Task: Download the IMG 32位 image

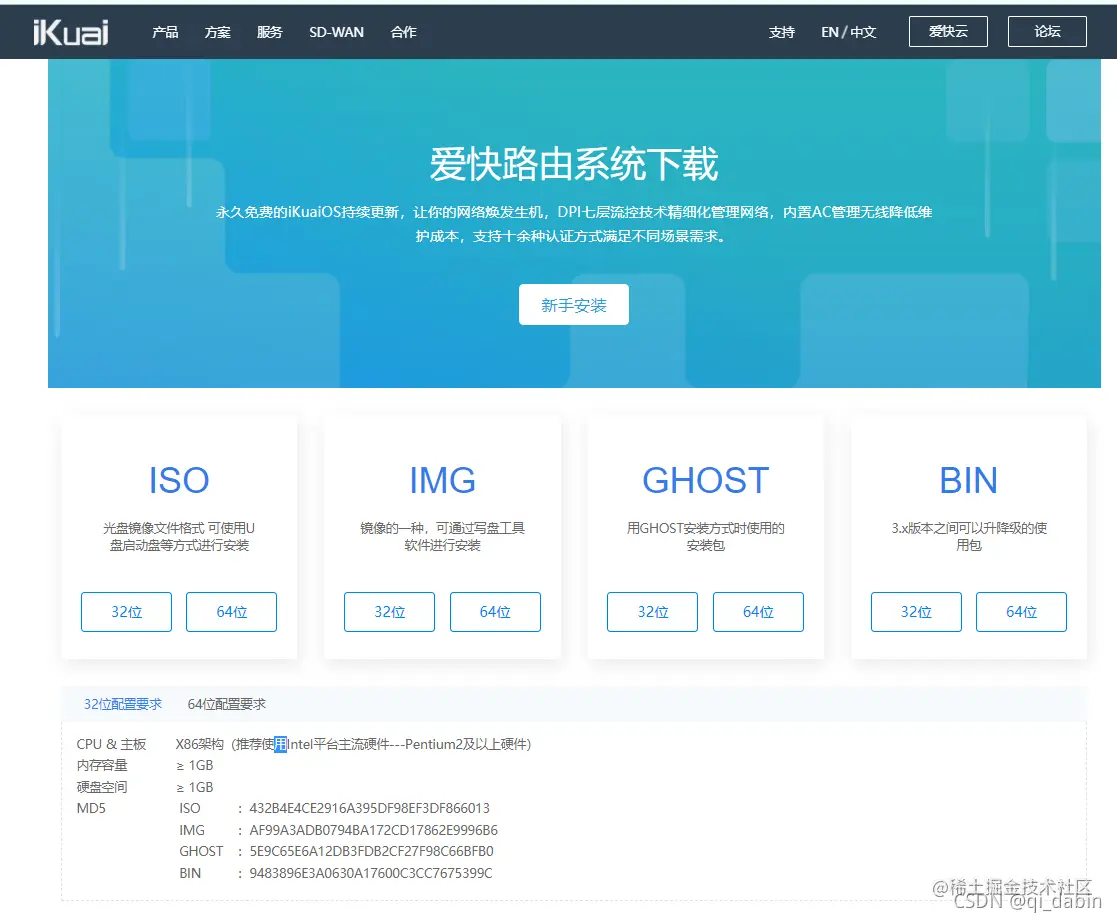Action: point(390,612)
